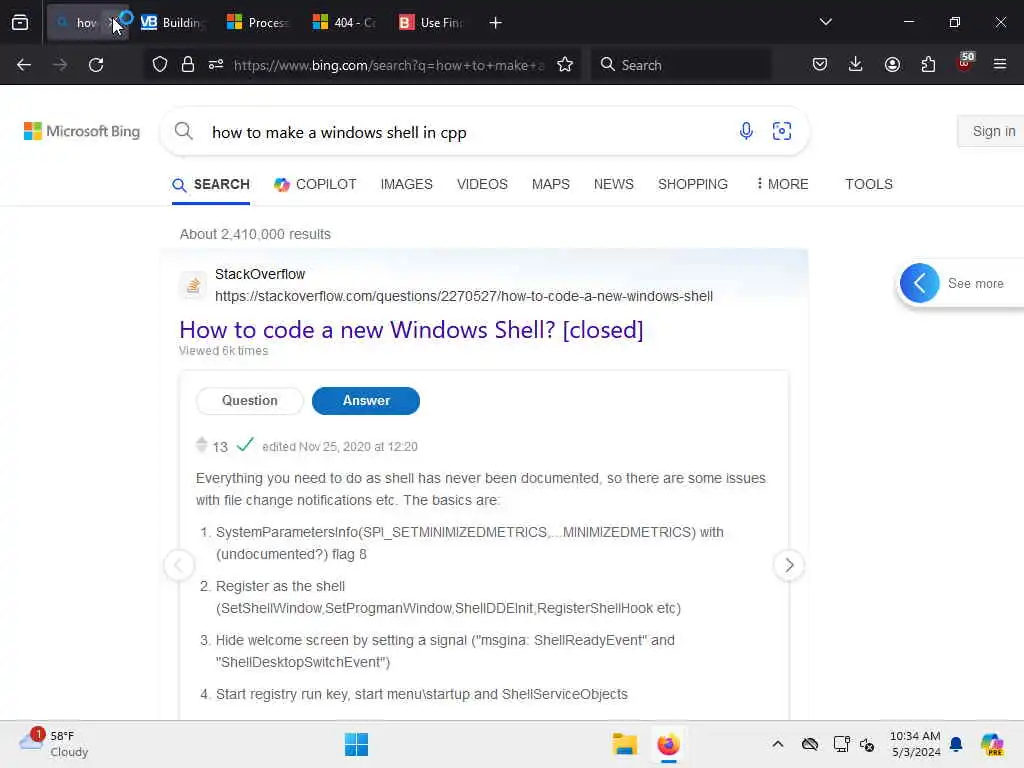
Task: Open Firefox application hamburger menu
Action: (x=1000, y=65)
